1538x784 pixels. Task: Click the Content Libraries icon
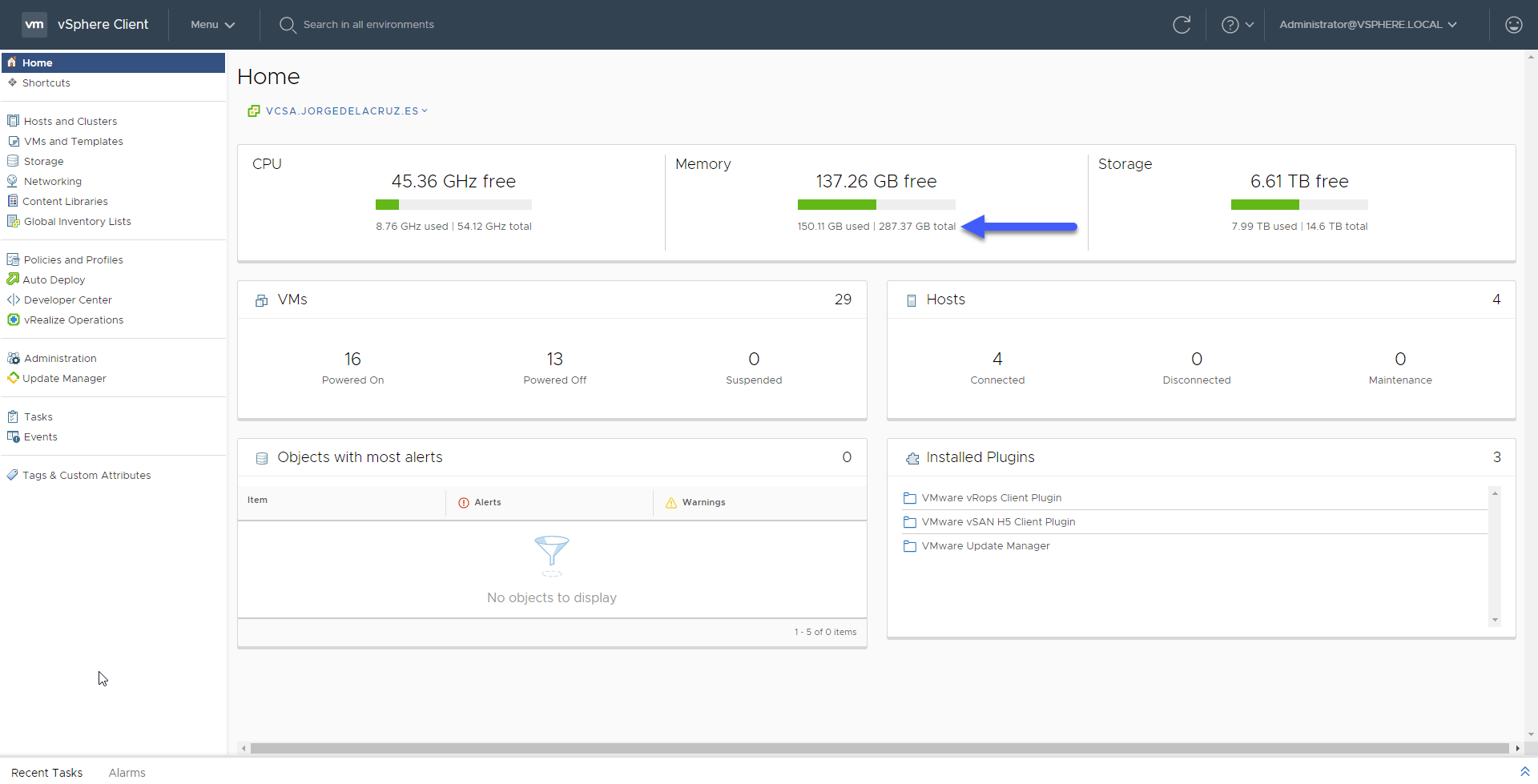pos(13,201)
